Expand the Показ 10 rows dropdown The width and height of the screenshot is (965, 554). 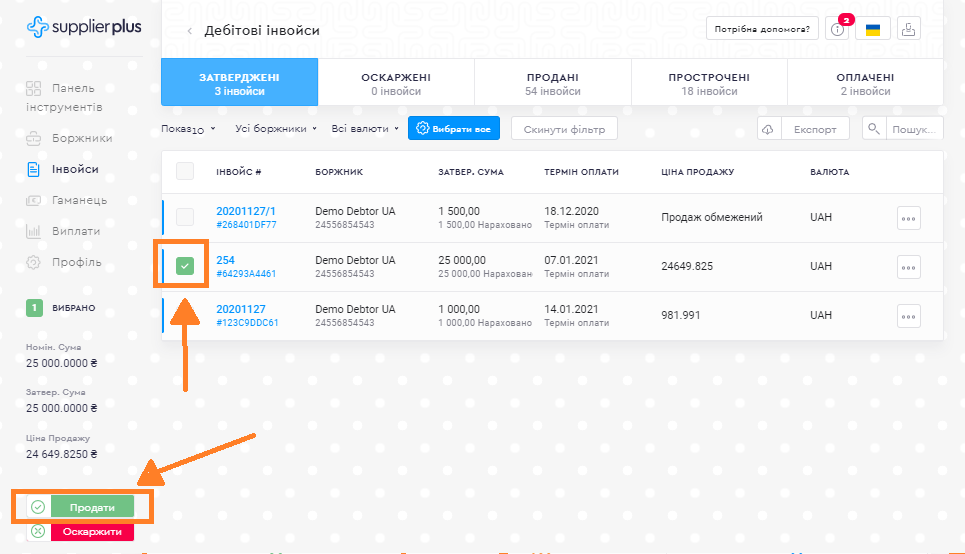(188, 129)
